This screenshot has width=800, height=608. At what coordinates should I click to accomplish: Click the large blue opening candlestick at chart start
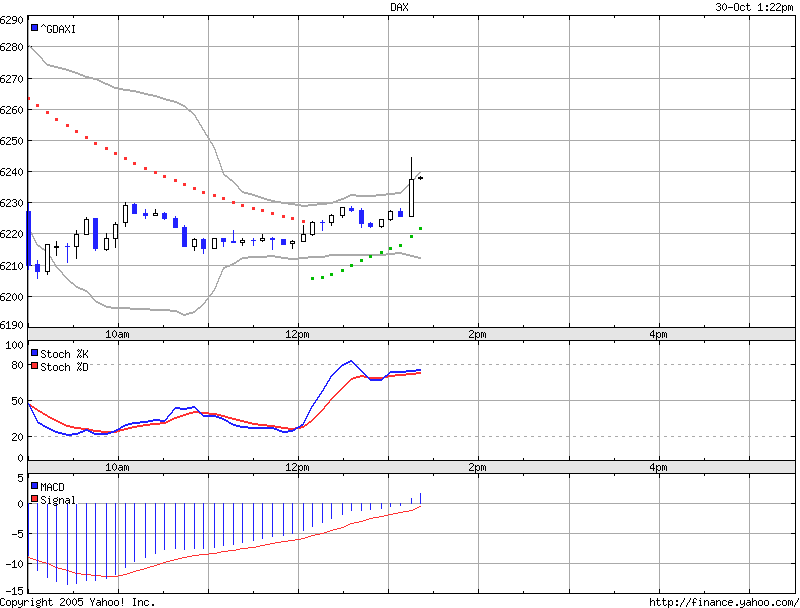tap(29, 238)
